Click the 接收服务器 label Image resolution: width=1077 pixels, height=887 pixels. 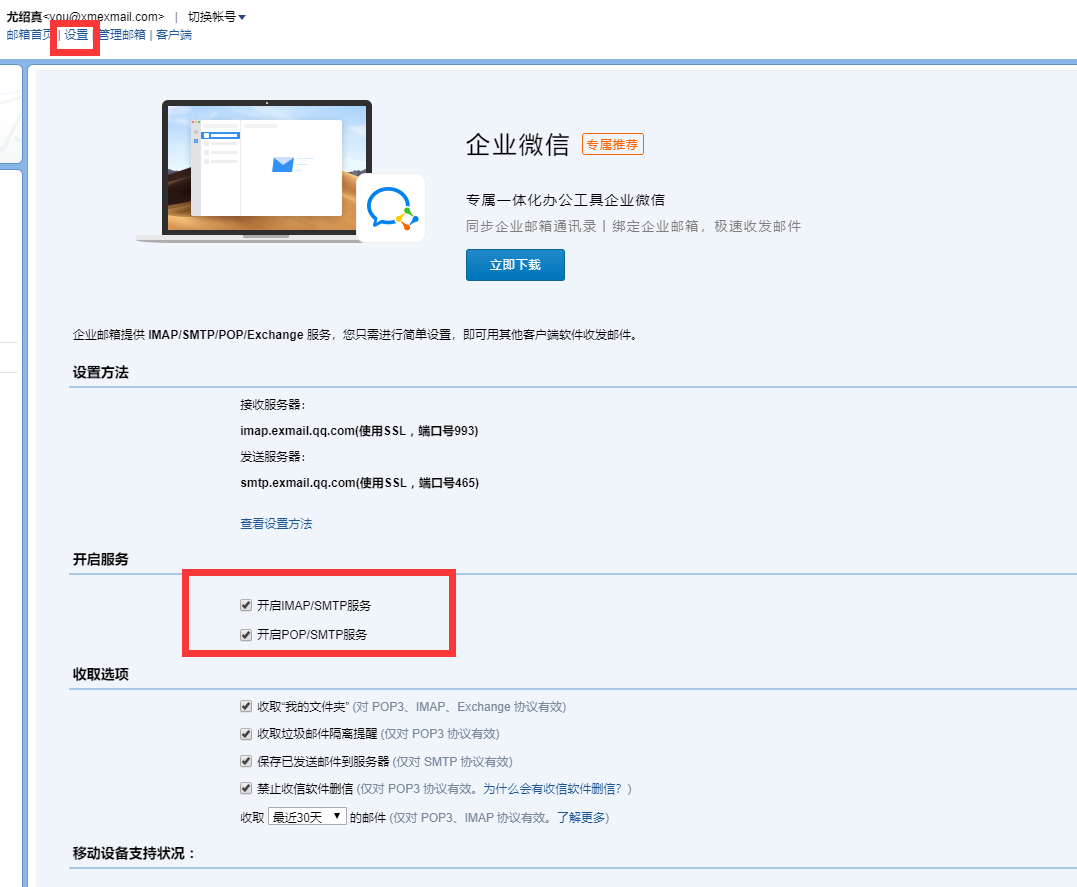click(x=273, y=405)
